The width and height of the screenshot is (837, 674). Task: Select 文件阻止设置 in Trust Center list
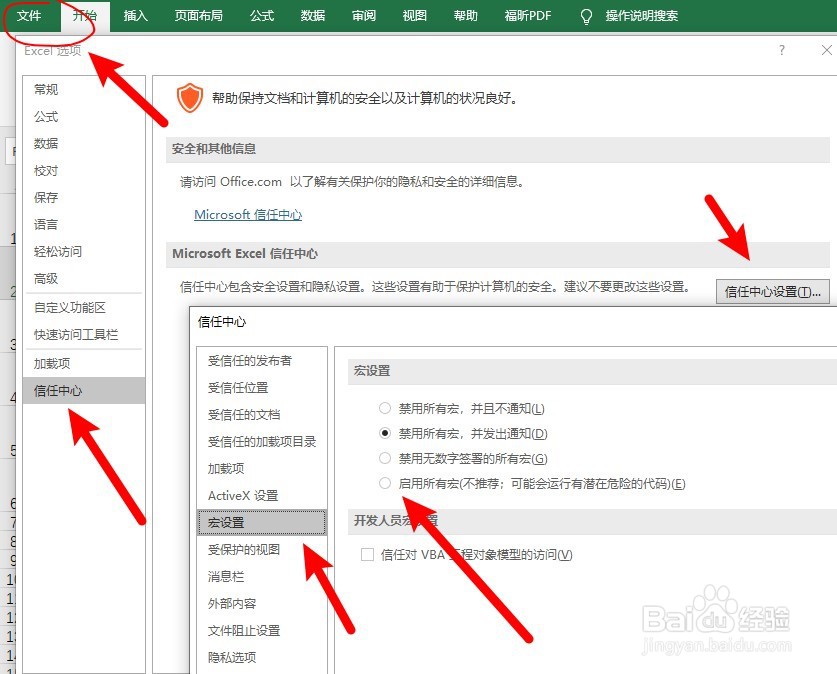(x=262, y=631)
